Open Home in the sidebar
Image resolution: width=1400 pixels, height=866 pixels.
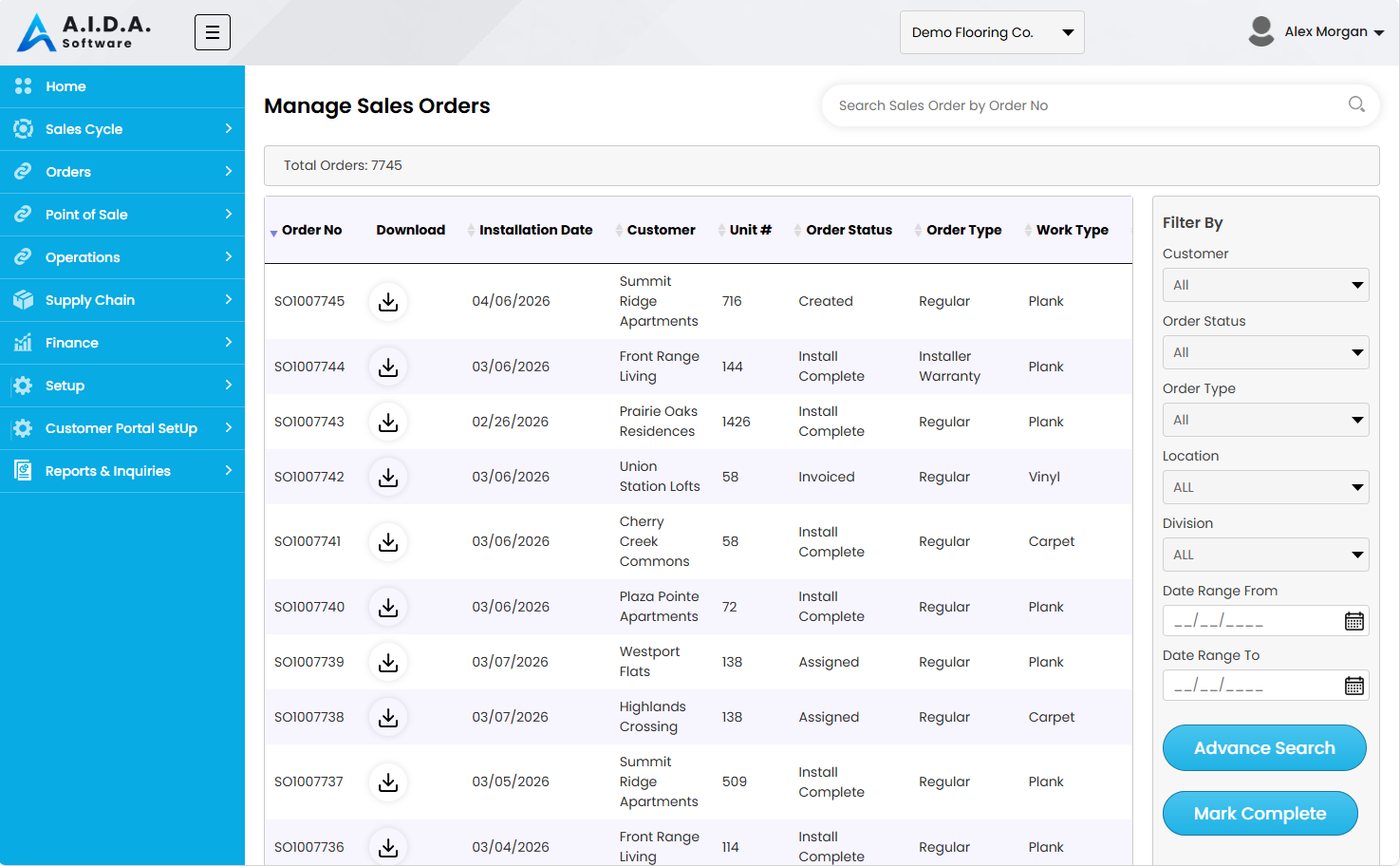click(122, 87)
